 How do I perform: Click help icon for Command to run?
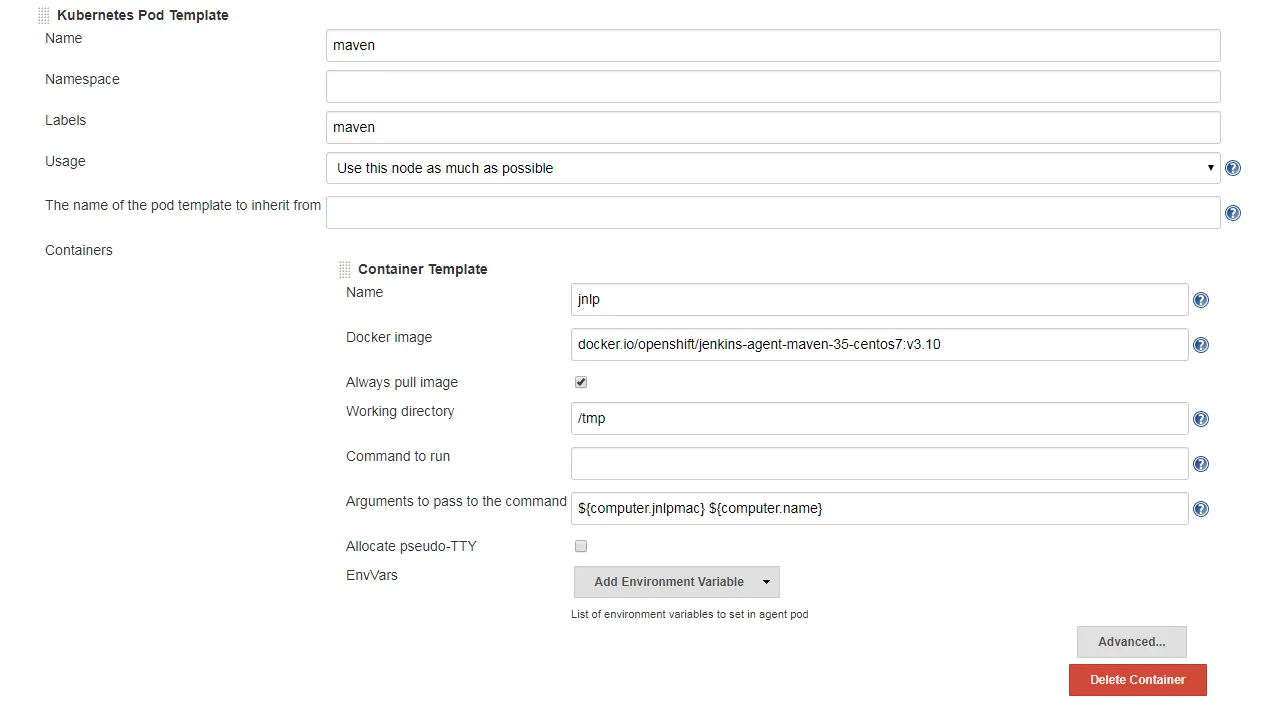[1201, 464]
